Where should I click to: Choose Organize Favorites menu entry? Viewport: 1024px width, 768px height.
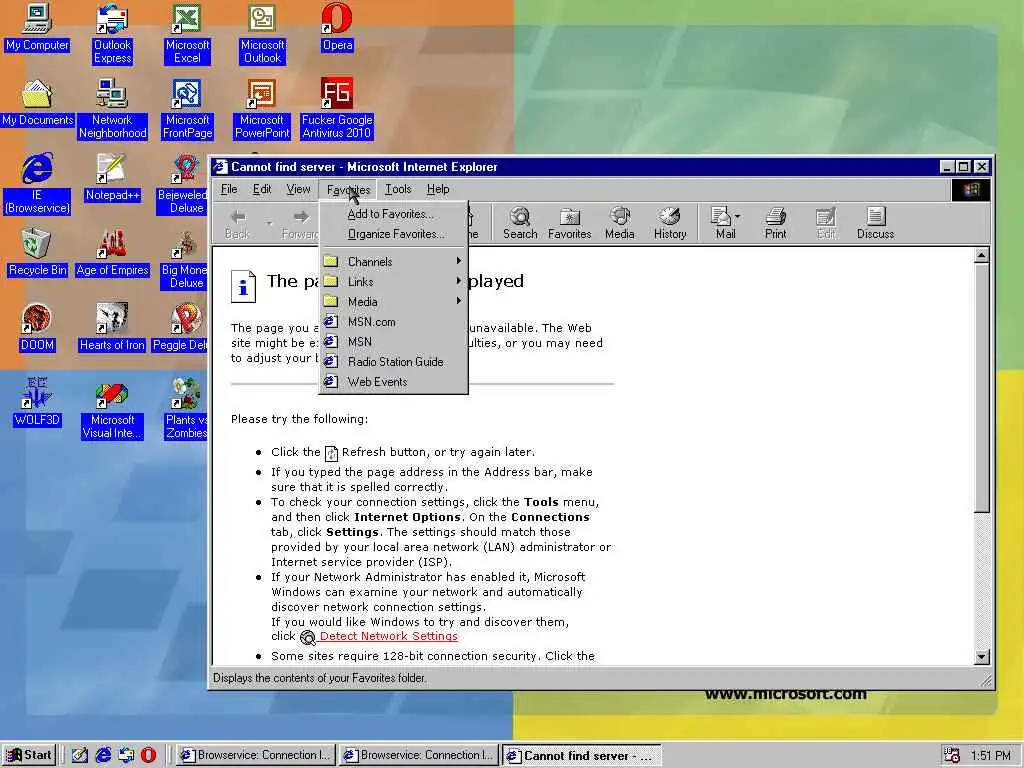click(x=394, y=234)
